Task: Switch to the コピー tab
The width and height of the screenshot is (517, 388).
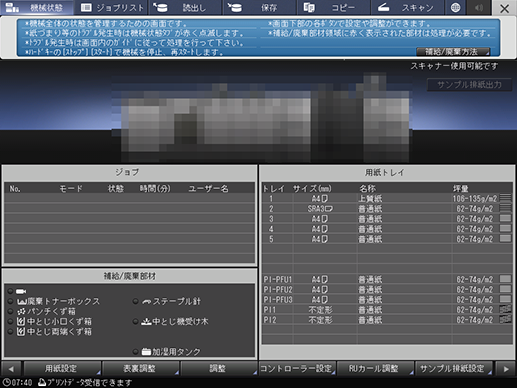Action: 333,7
